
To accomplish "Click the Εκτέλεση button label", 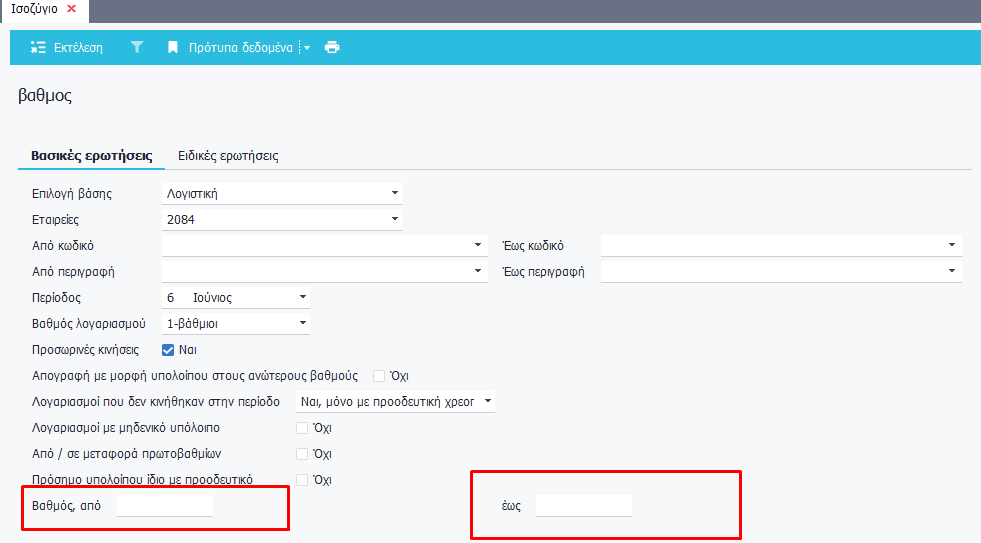I will point(78,47).
